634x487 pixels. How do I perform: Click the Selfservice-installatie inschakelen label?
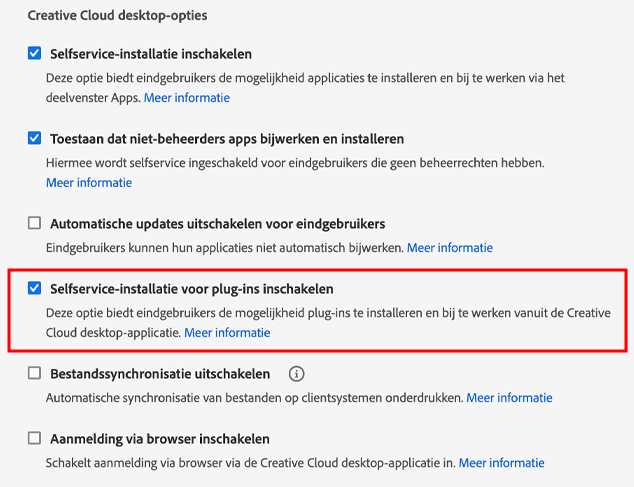point(151,53)
